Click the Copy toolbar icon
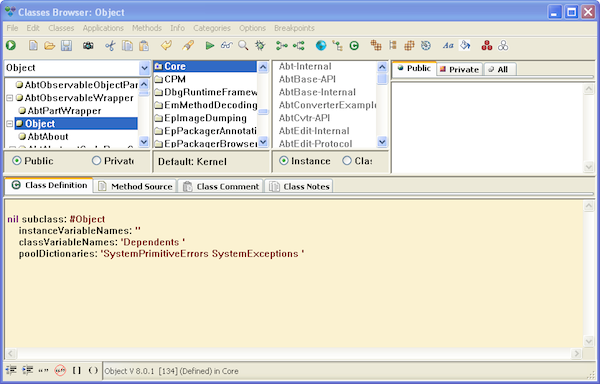 click(x=127, y=46)
